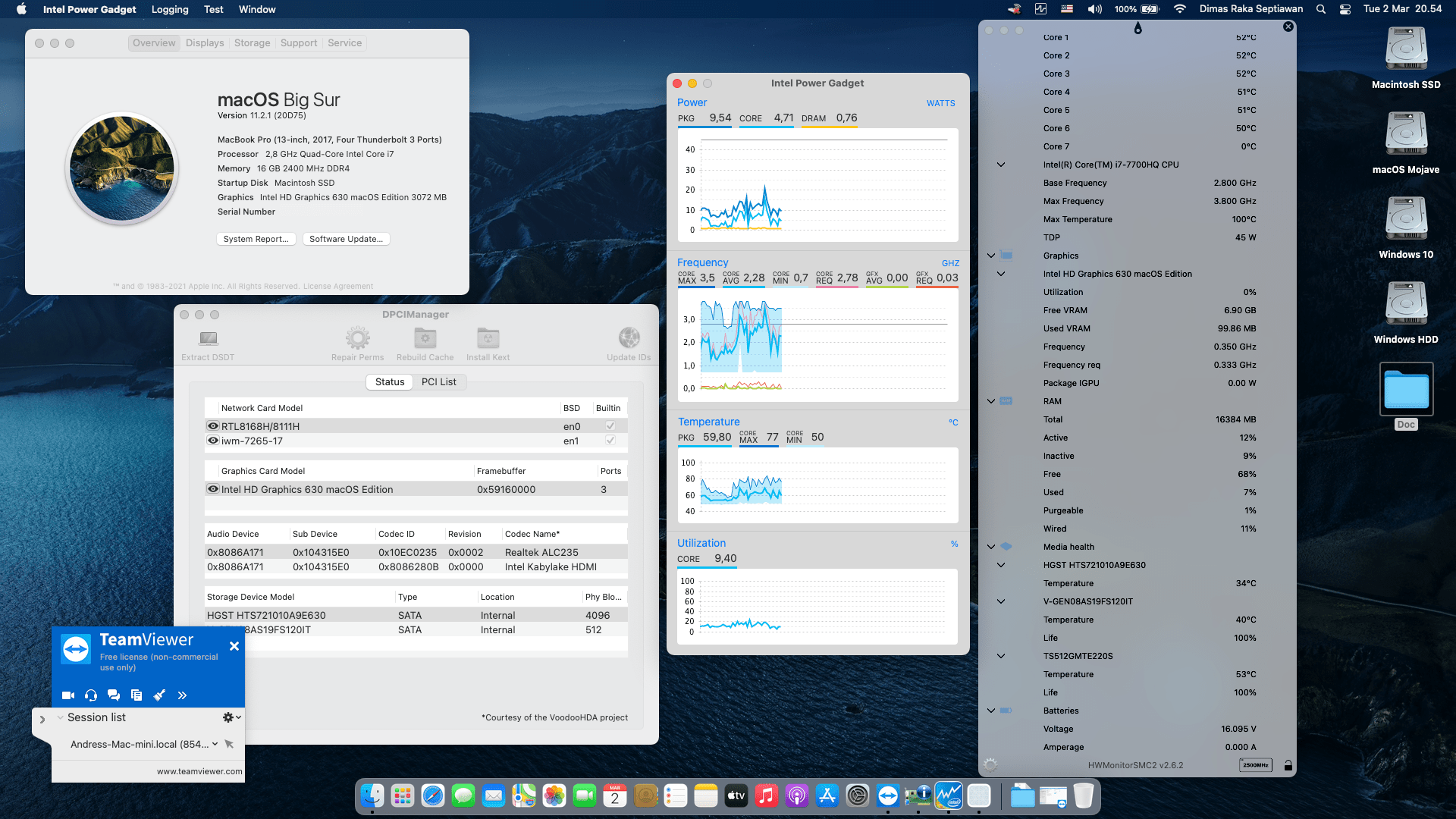Collapse Intel HD Graphics 630 macOS Edition group
The height and width of the screenshot is (819, 1456).
click(1001, 274)
